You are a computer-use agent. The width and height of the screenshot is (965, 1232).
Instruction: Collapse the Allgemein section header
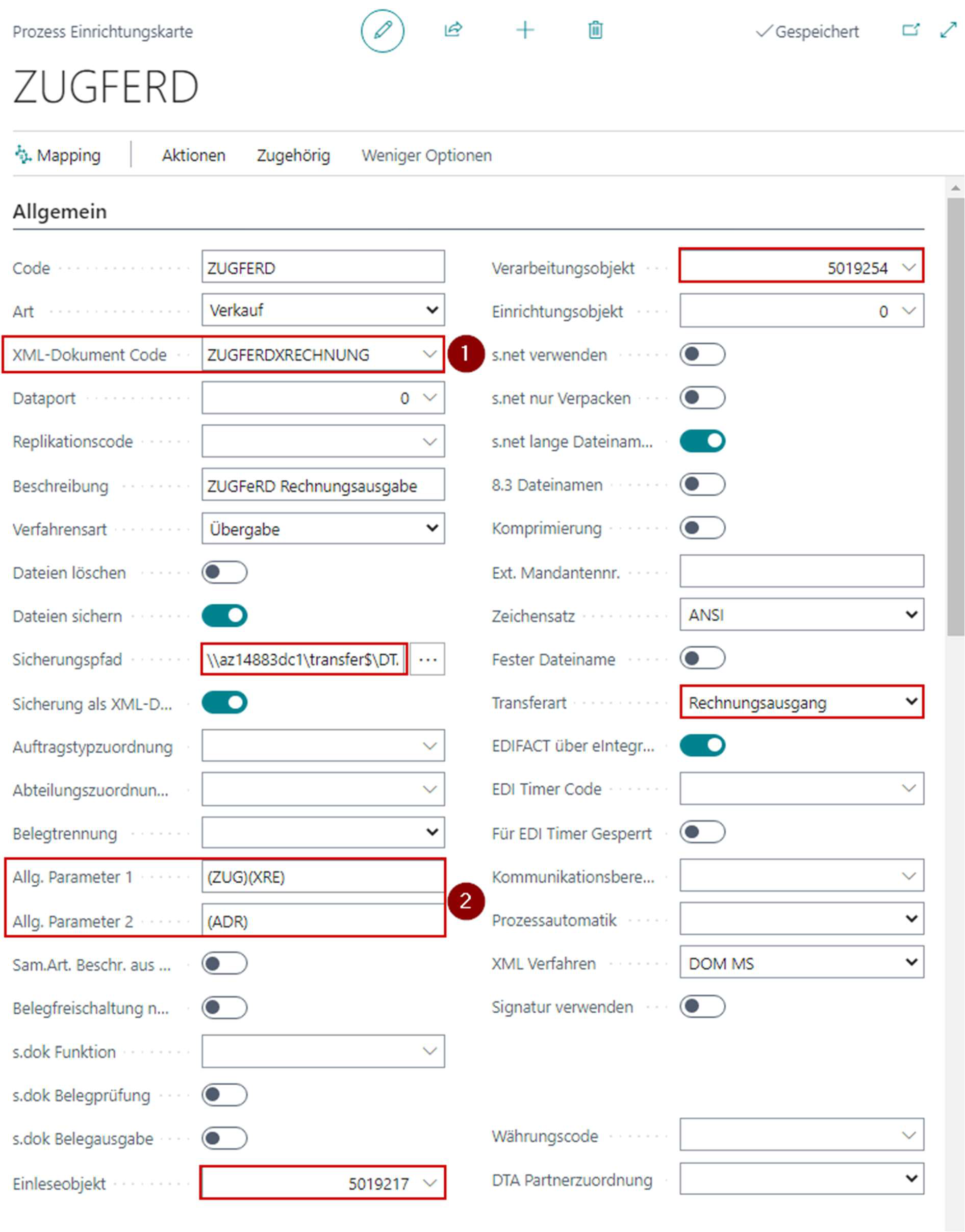click(x=60, y=212)
